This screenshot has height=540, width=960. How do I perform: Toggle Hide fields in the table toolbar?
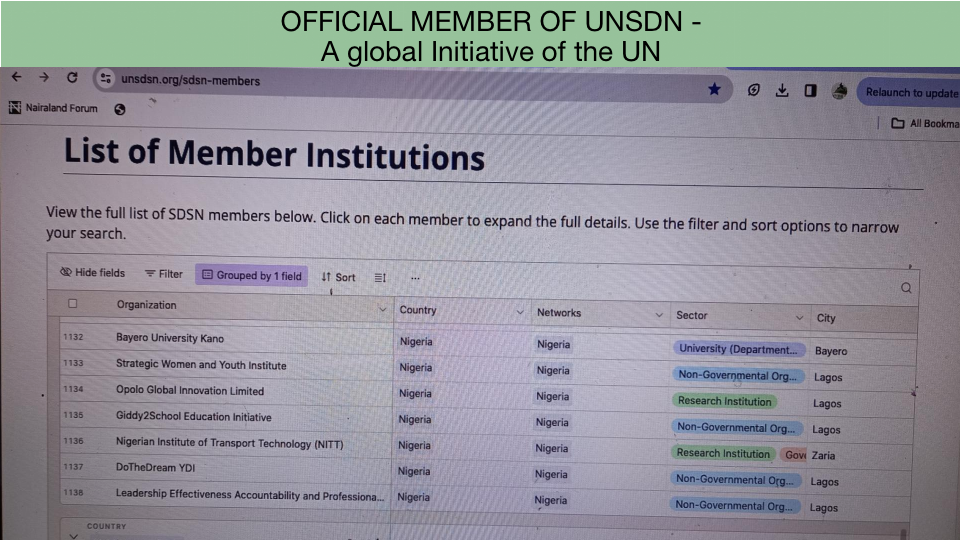click(x=92, y=273)
